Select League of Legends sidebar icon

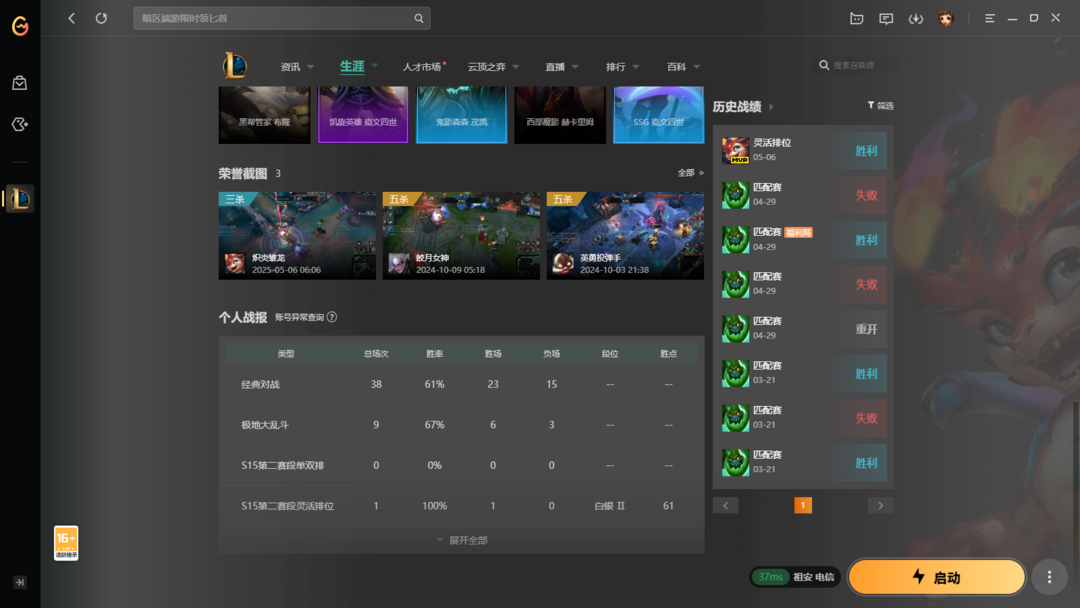point(20,199)
